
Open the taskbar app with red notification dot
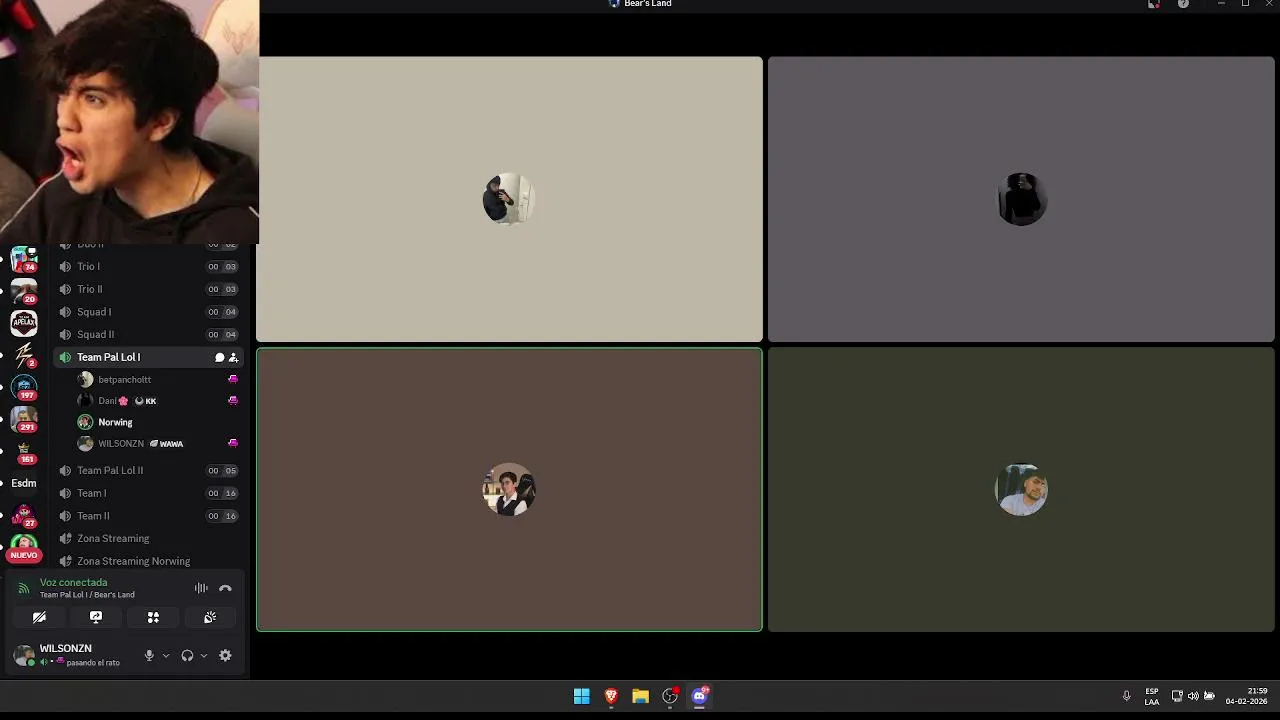[670, 696]
